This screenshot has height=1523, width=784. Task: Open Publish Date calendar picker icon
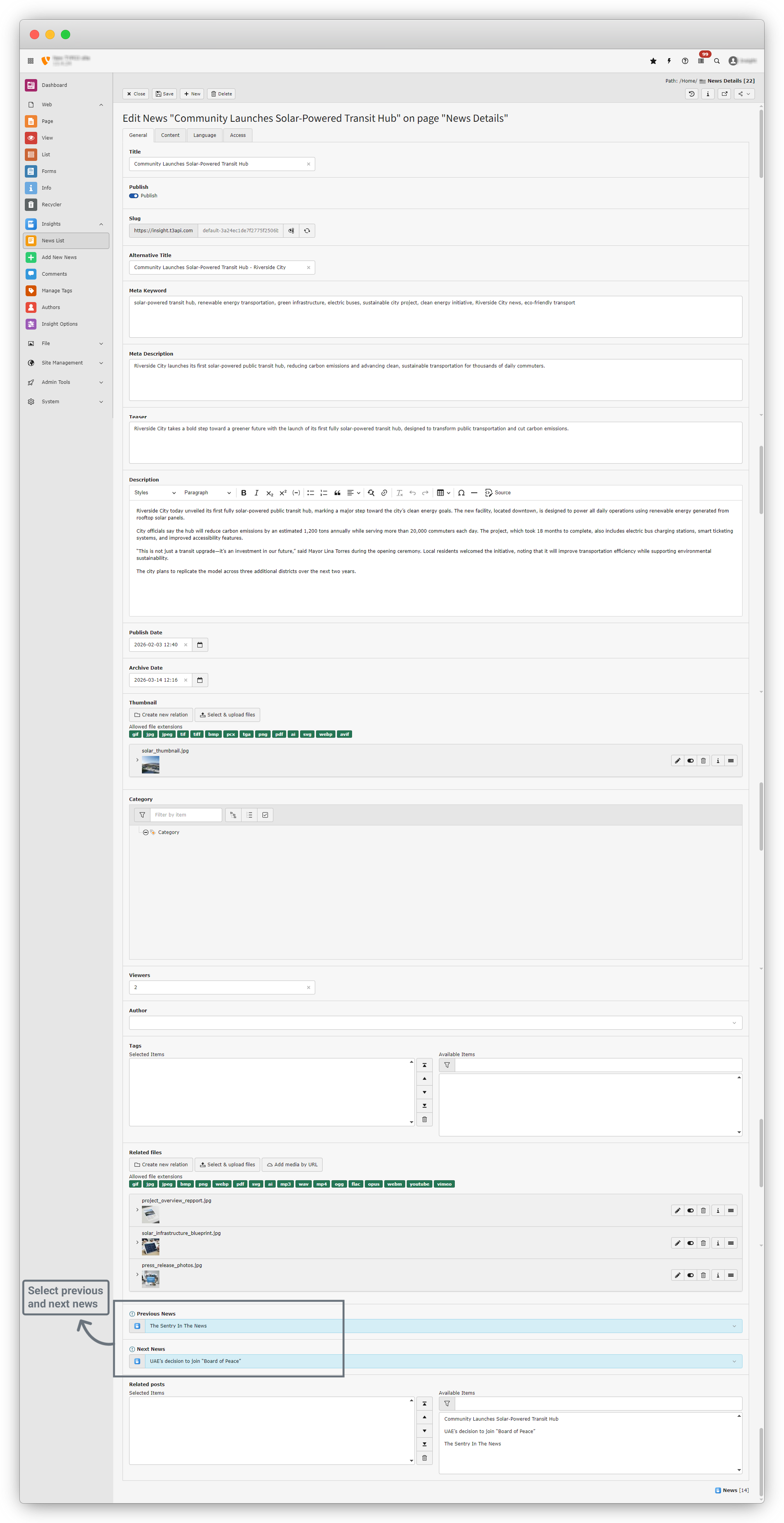click(x=200, y=645)
